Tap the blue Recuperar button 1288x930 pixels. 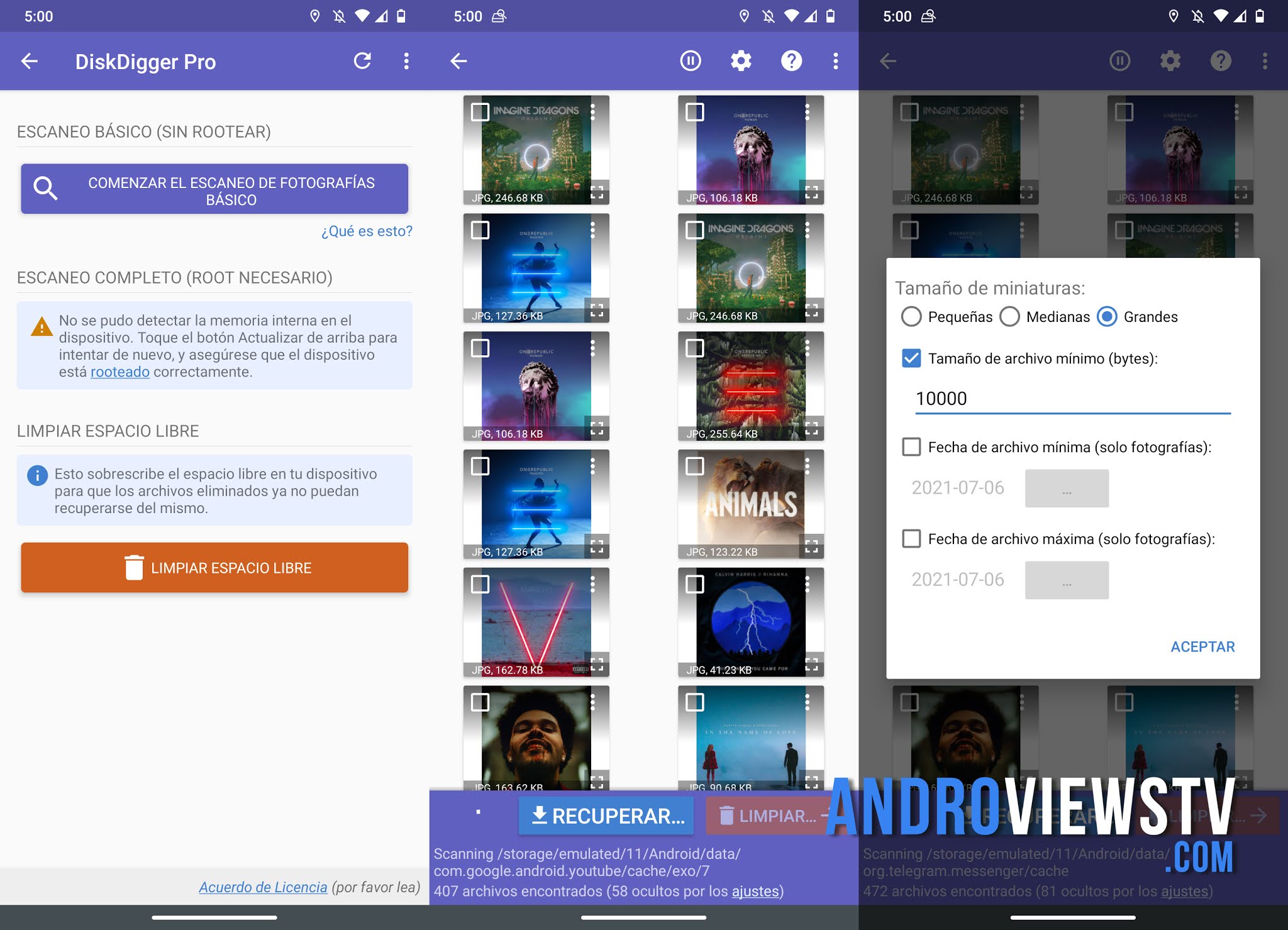606,816
